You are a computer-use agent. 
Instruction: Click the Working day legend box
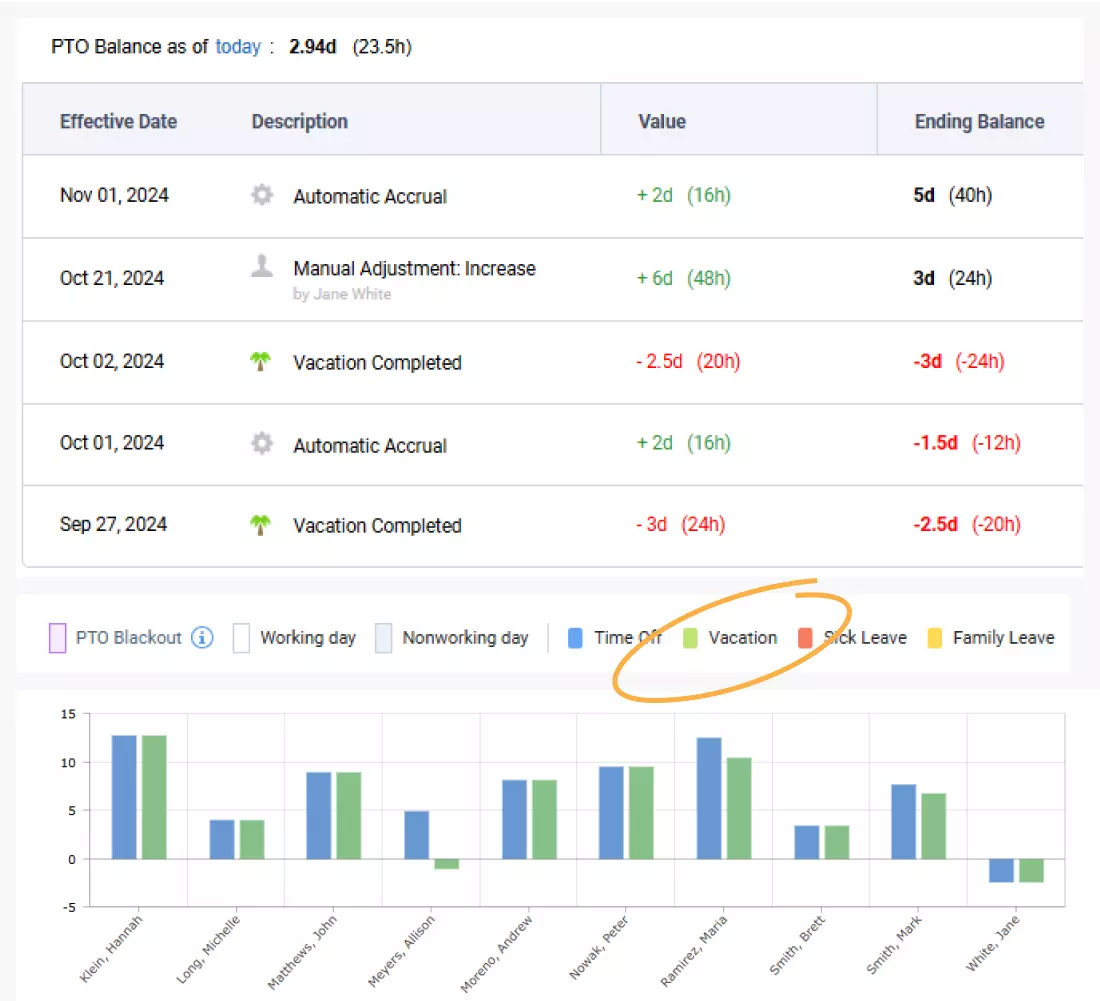click(241, 637)
